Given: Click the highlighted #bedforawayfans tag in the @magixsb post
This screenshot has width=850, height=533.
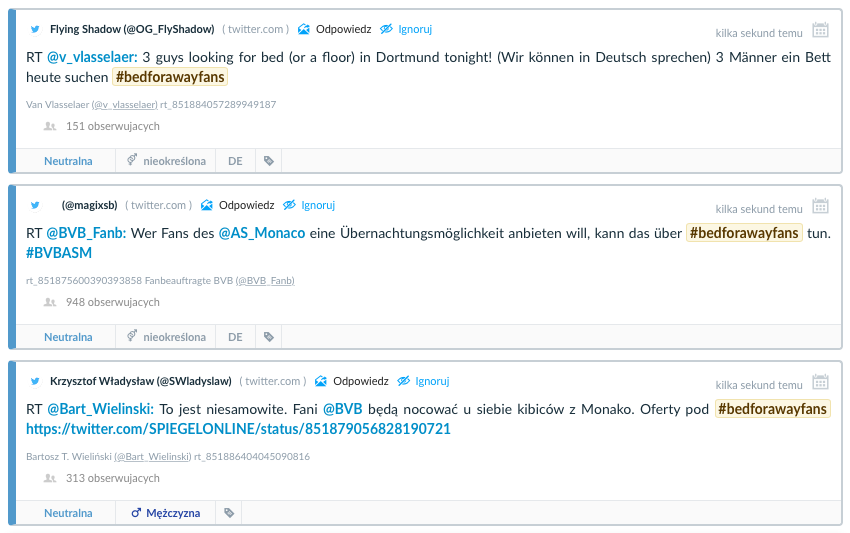Looking at the screenshot, I should (x=744, y=233).
